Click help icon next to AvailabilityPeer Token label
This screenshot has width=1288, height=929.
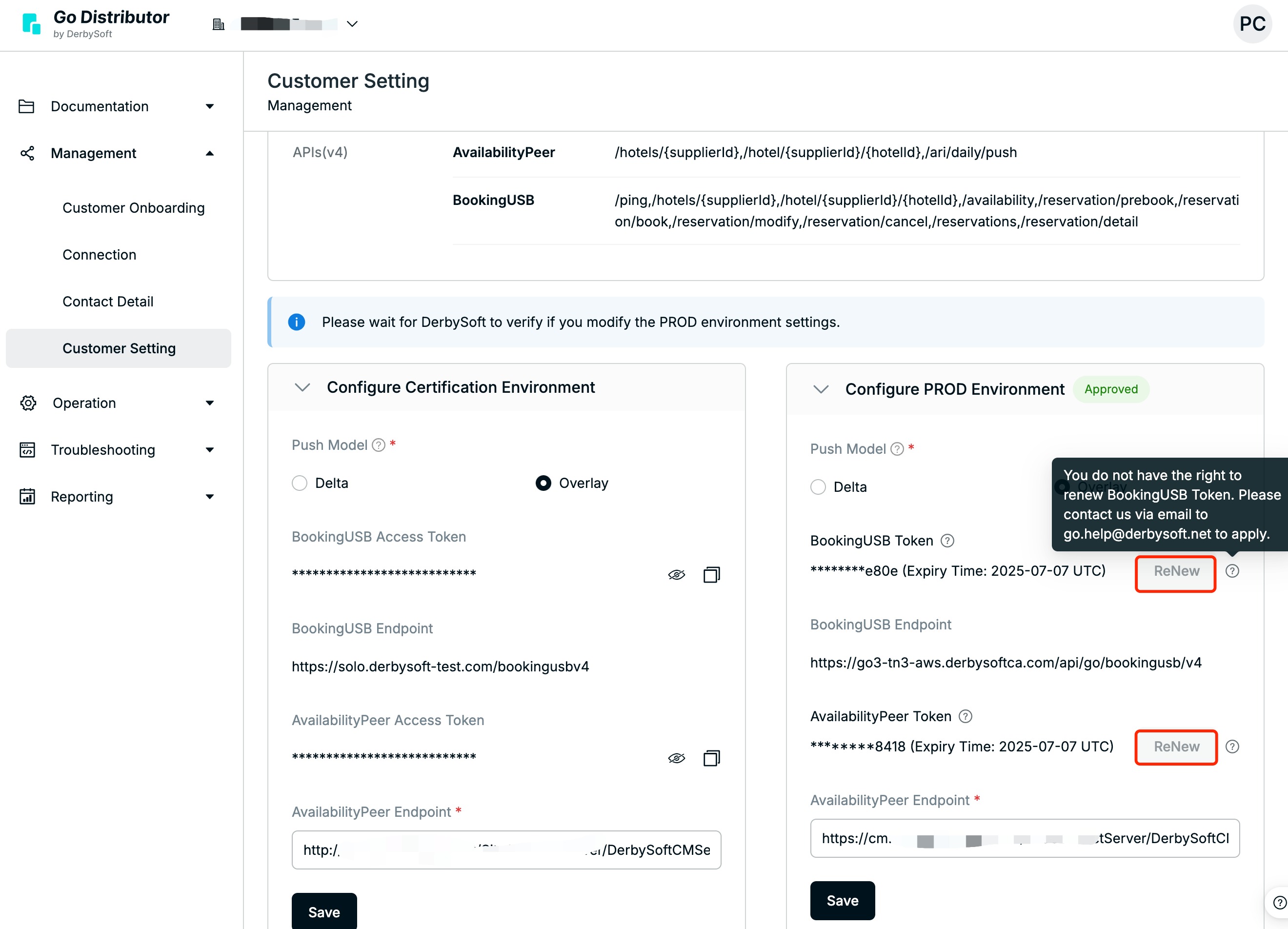click(966, 717)
